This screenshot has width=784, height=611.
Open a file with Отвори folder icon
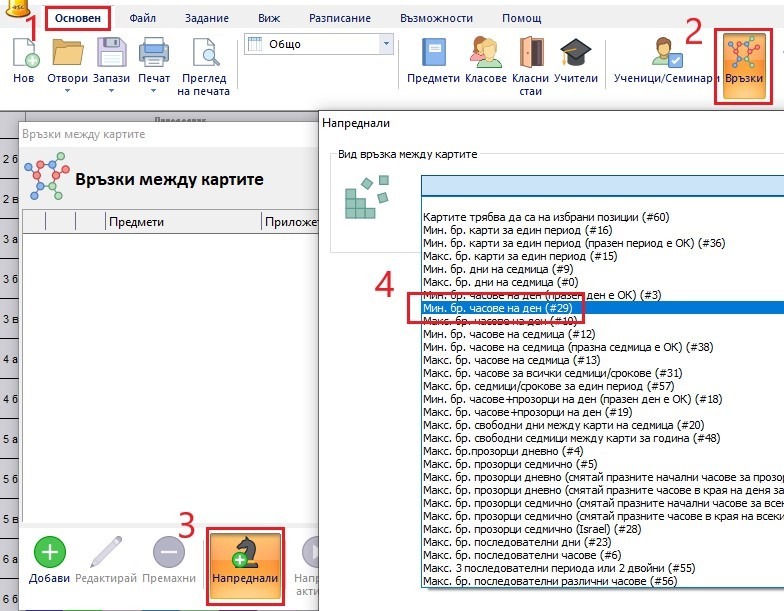(67, 52)
